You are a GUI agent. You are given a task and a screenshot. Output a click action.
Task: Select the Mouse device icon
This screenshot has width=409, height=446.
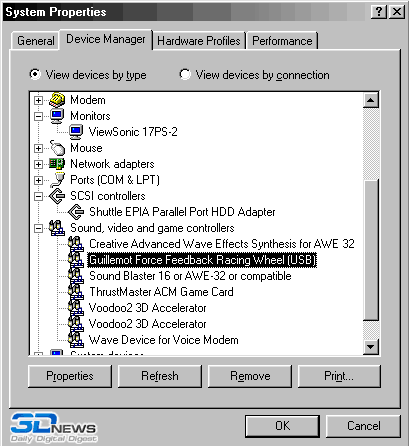(57, 148)
